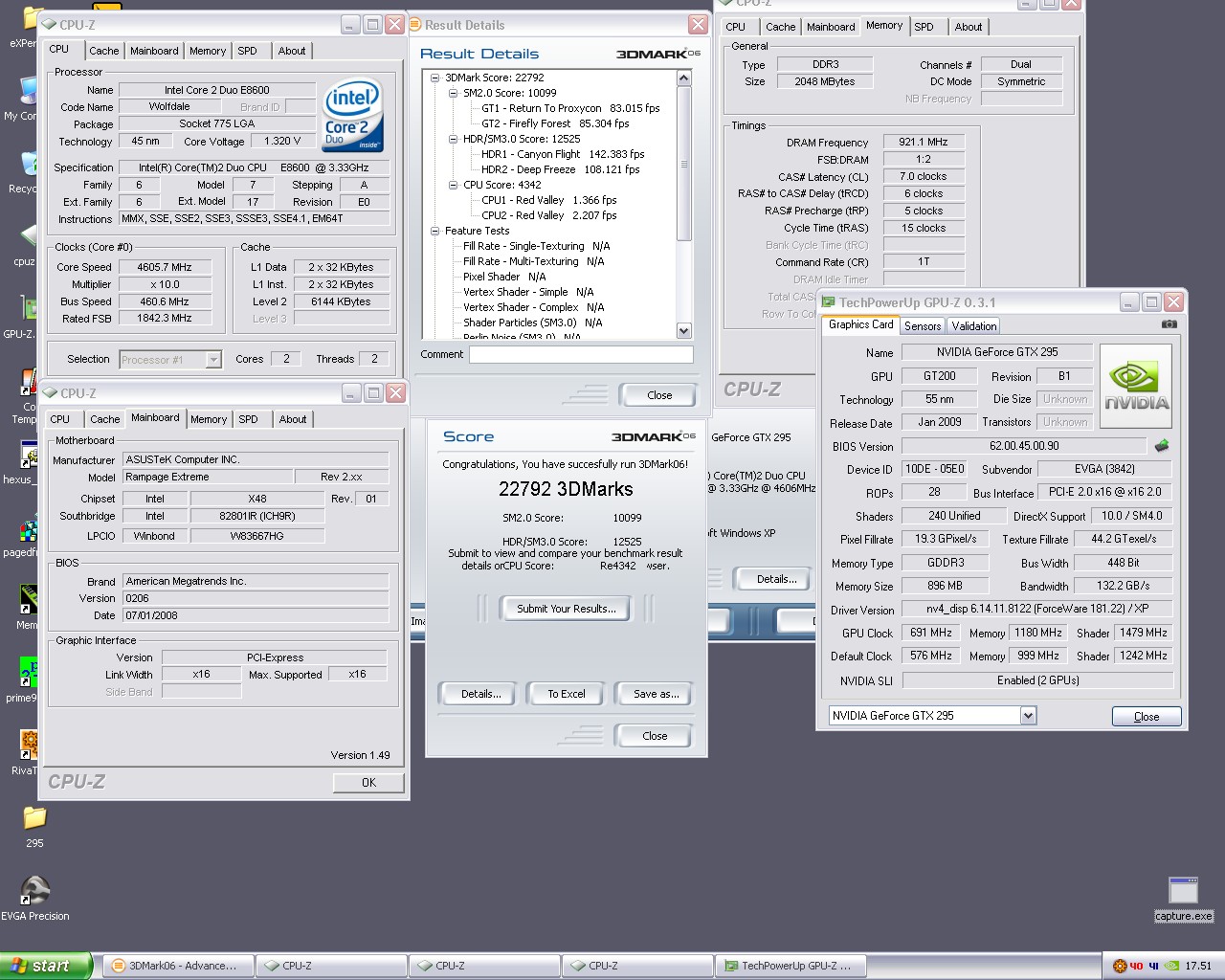Open the NVIDIA GeForce GTX 295 dropdown
Image resolution: width=1225 pixels, height=980 pixels.
pyautogui.click(x=1027, y=715)
